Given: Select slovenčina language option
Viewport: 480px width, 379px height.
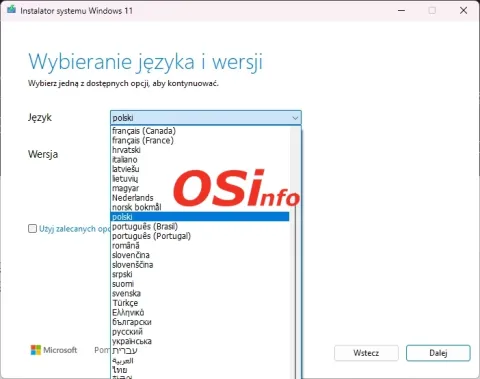Looking at the screenshot, I should tap(200, 255).
